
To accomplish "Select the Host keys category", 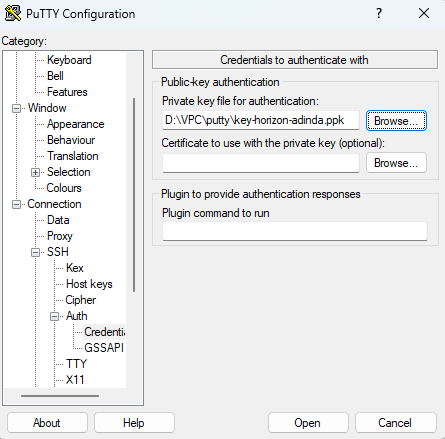I will point(89,284).
